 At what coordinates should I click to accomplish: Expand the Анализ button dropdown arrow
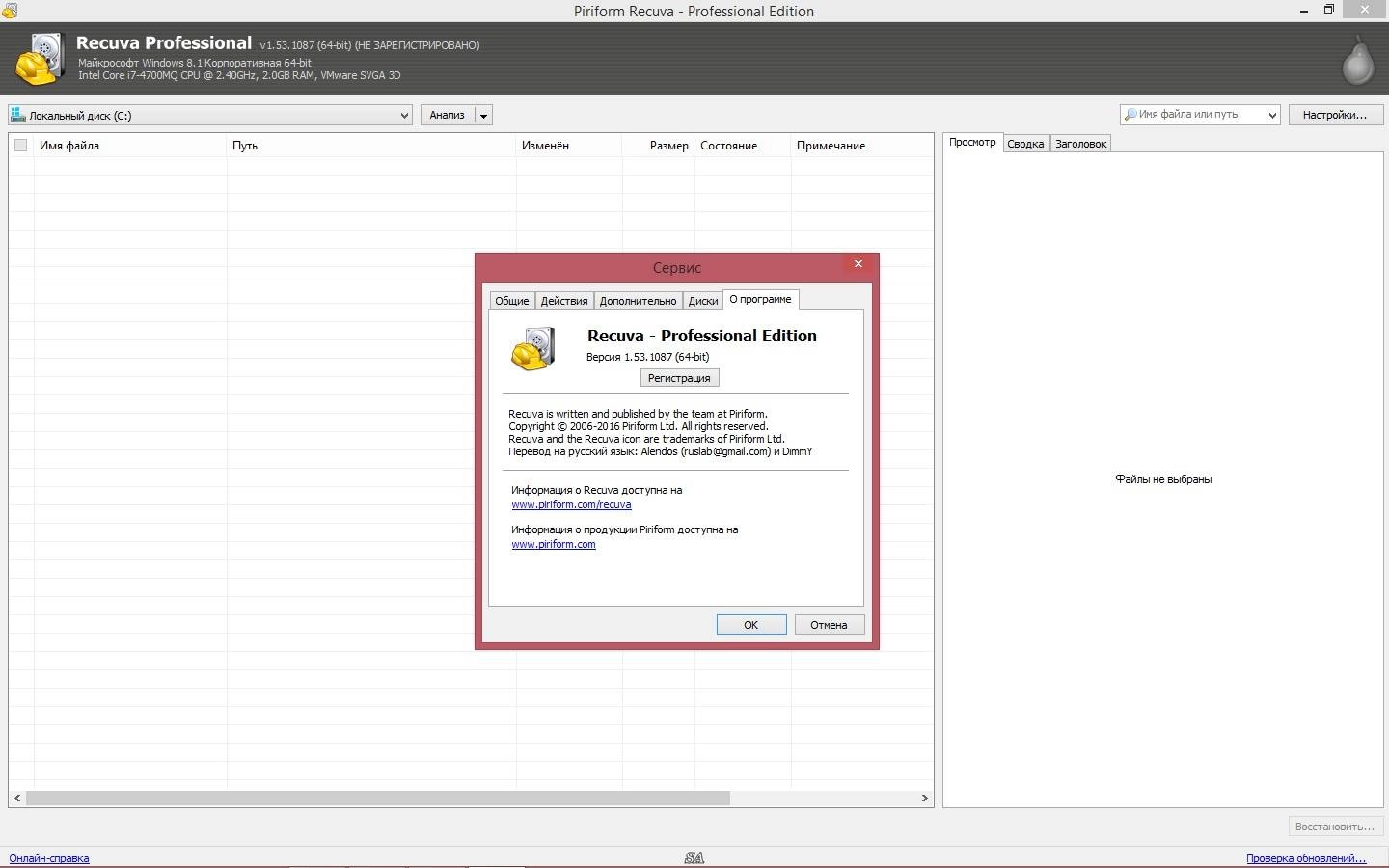[x=483, y=115]
